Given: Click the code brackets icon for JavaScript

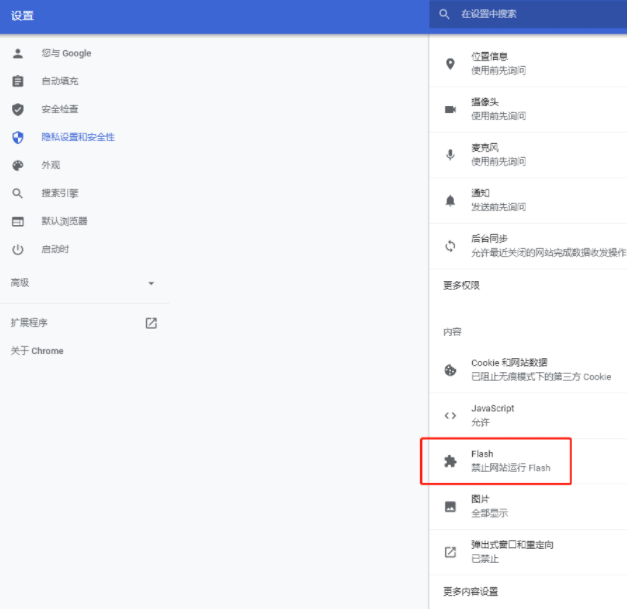Looking at the screenshot, I should point(450,415).
